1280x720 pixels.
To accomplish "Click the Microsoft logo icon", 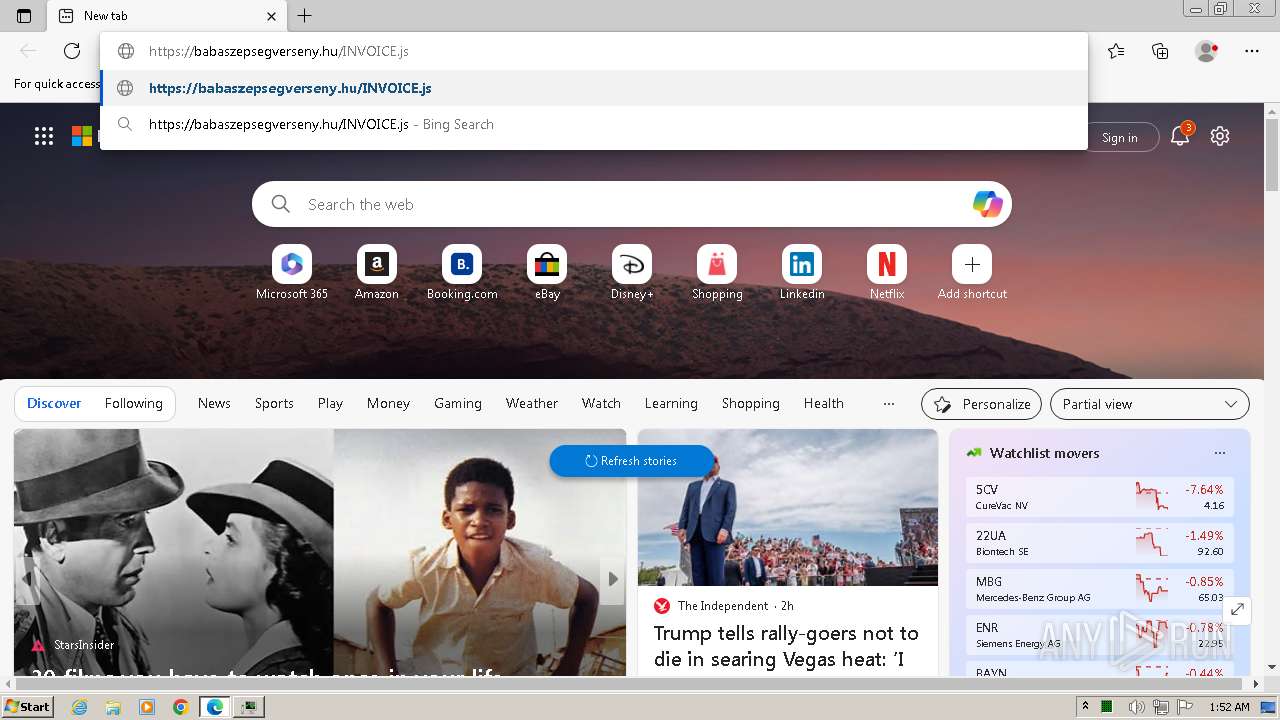I will pyautogui.click(x=82, y=137).
